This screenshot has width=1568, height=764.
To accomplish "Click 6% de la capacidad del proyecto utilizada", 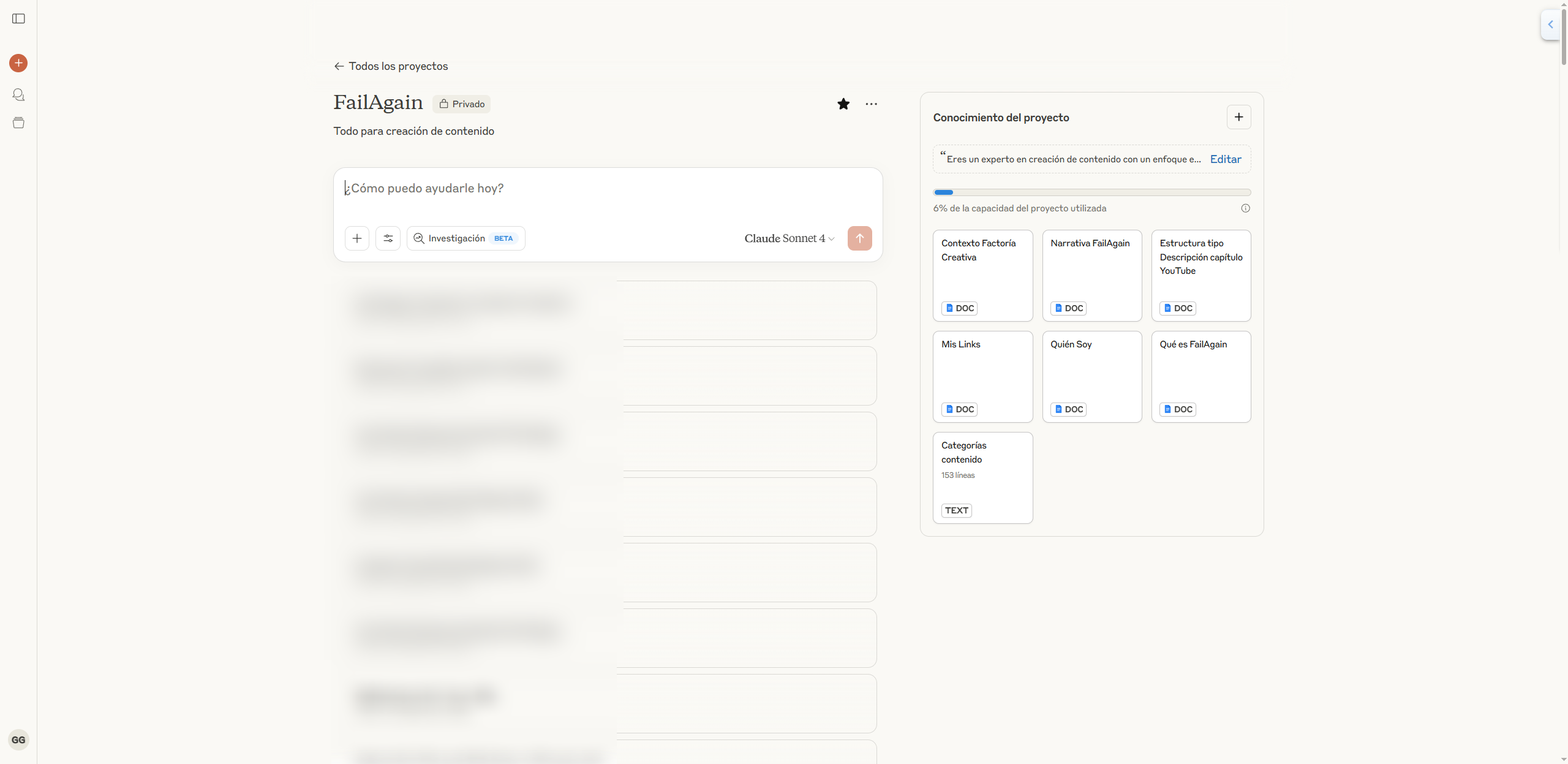I will (x=1020, y=208).
